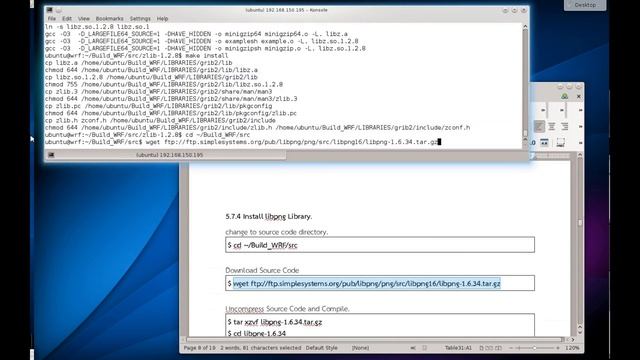Open the Settings menu in Konsole
The image size is (640, 360).
140,19
